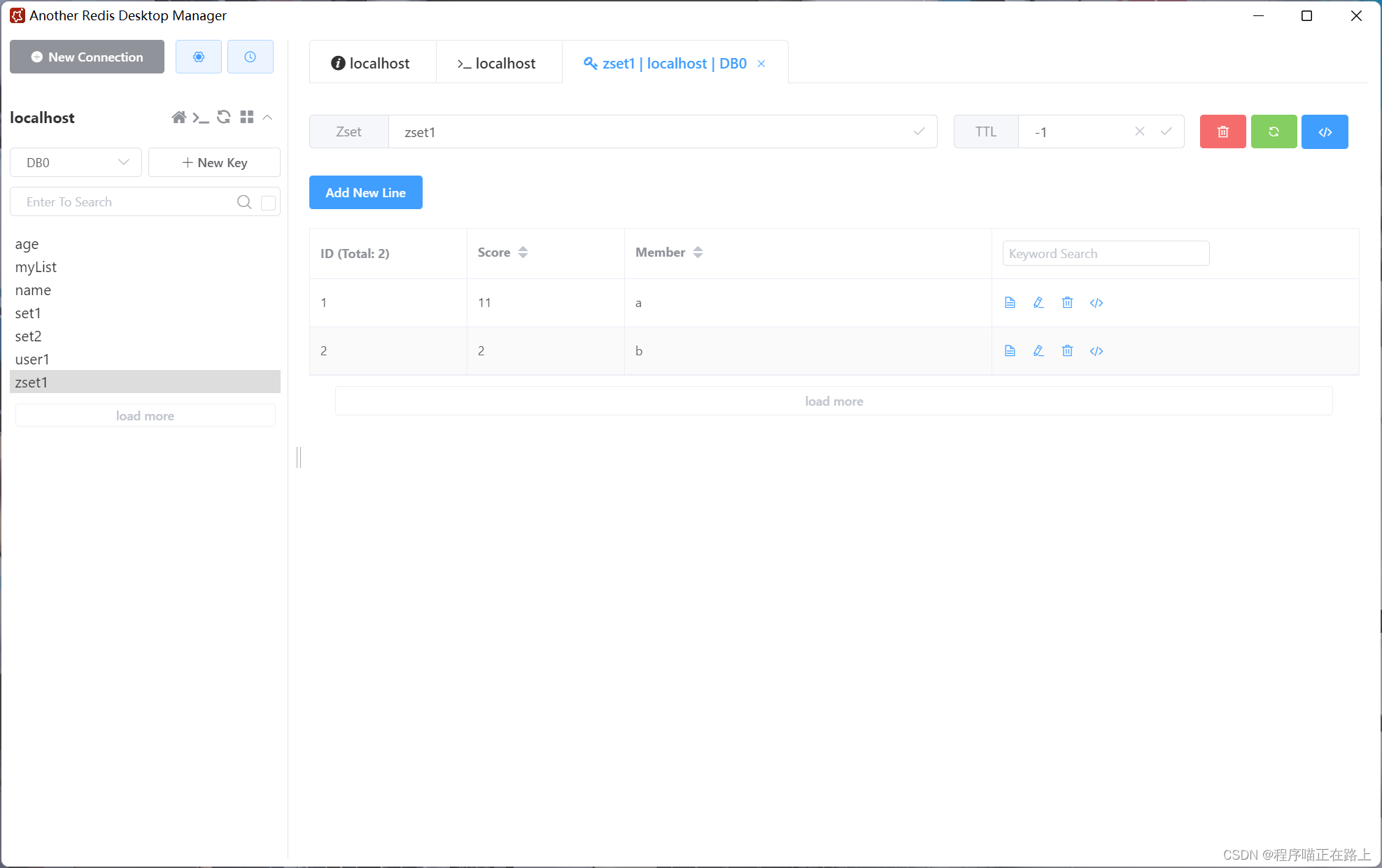Switch to the localhost console tab
The image size is (1382, 868).
(x=497, y=64)
